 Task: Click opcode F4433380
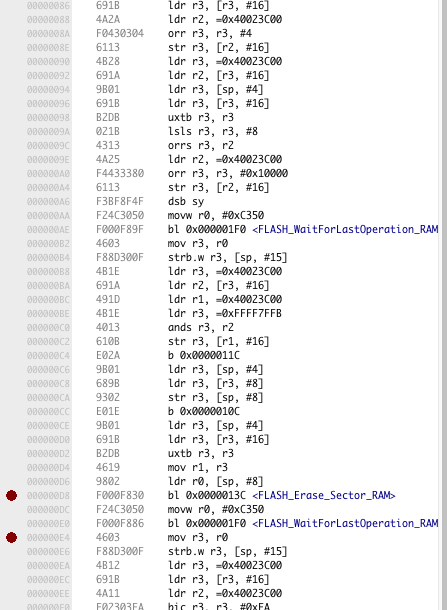(120, 174)
